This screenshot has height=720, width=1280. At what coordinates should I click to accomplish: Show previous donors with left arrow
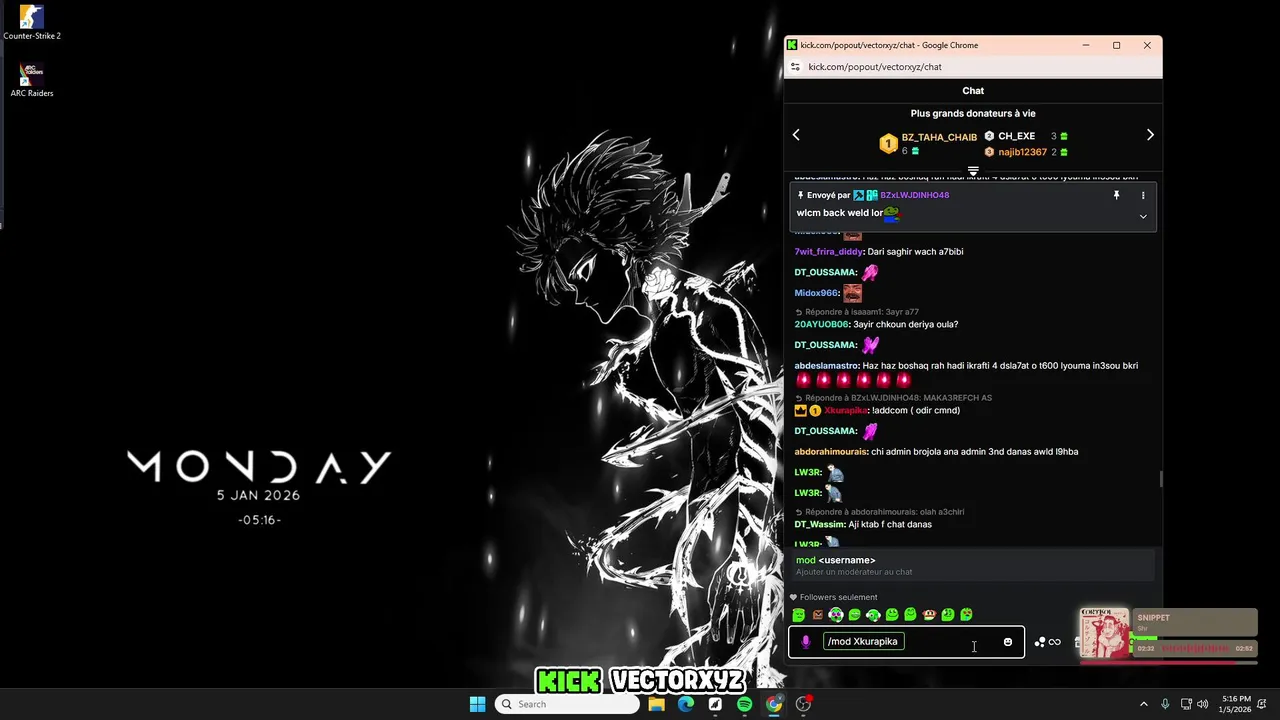(796, 135)
